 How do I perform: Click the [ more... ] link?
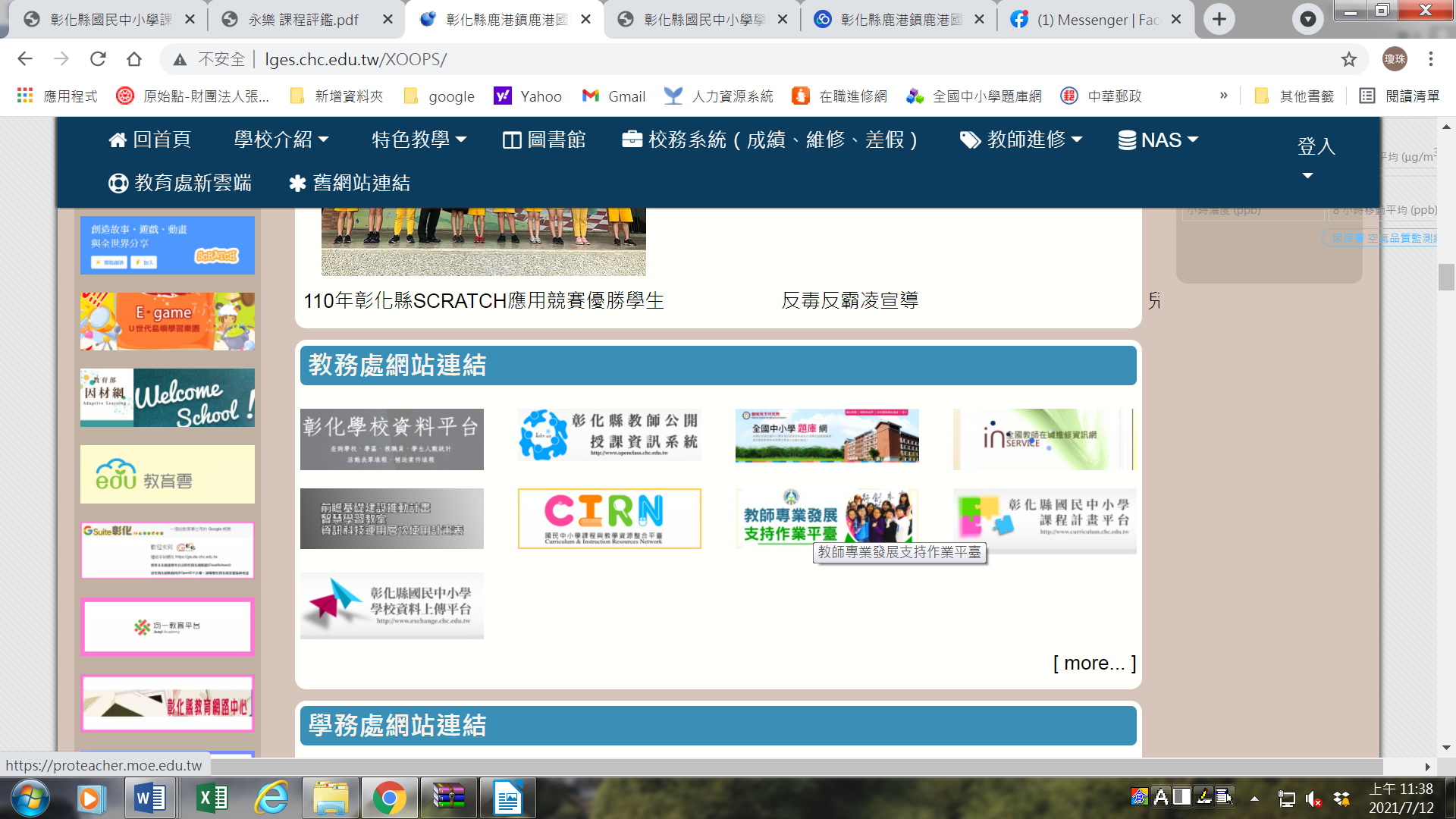coord(1094,664)
